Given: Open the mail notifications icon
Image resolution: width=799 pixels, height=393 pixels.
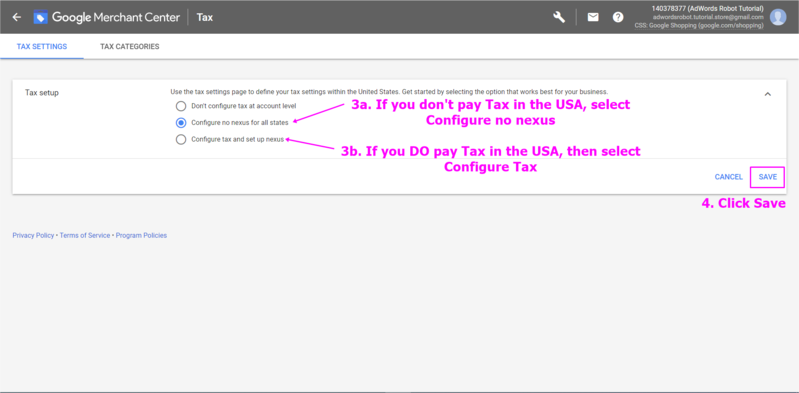Looking at the screenshot, I should 593,17.
